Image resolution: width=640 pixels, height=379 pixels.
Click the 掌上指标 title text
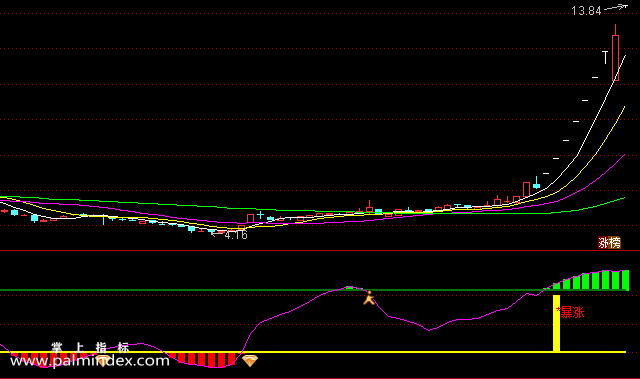click(90, 348)
